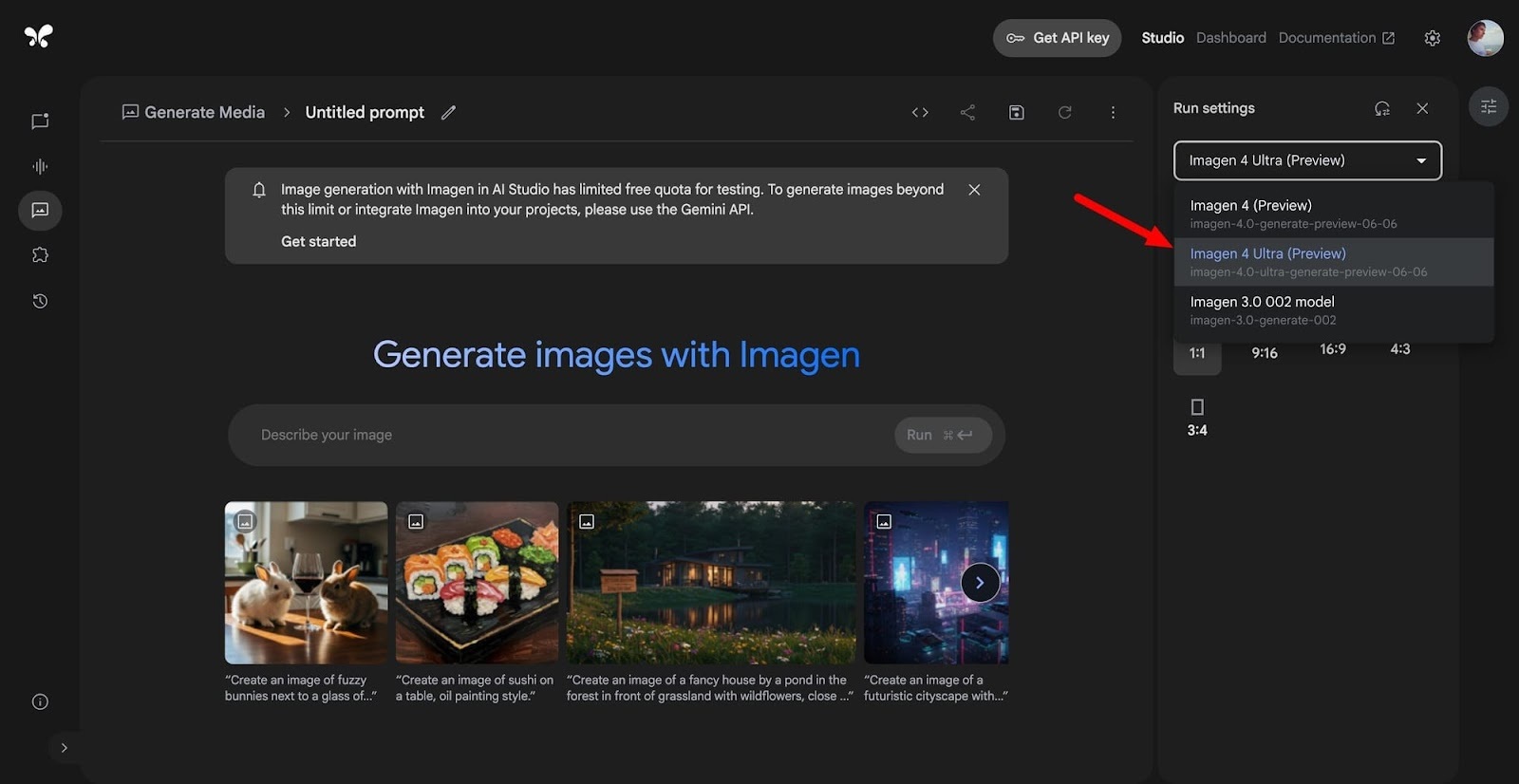Click the Get started link
Viewport: 1519px width, 784px height.
tap(318, 241)
